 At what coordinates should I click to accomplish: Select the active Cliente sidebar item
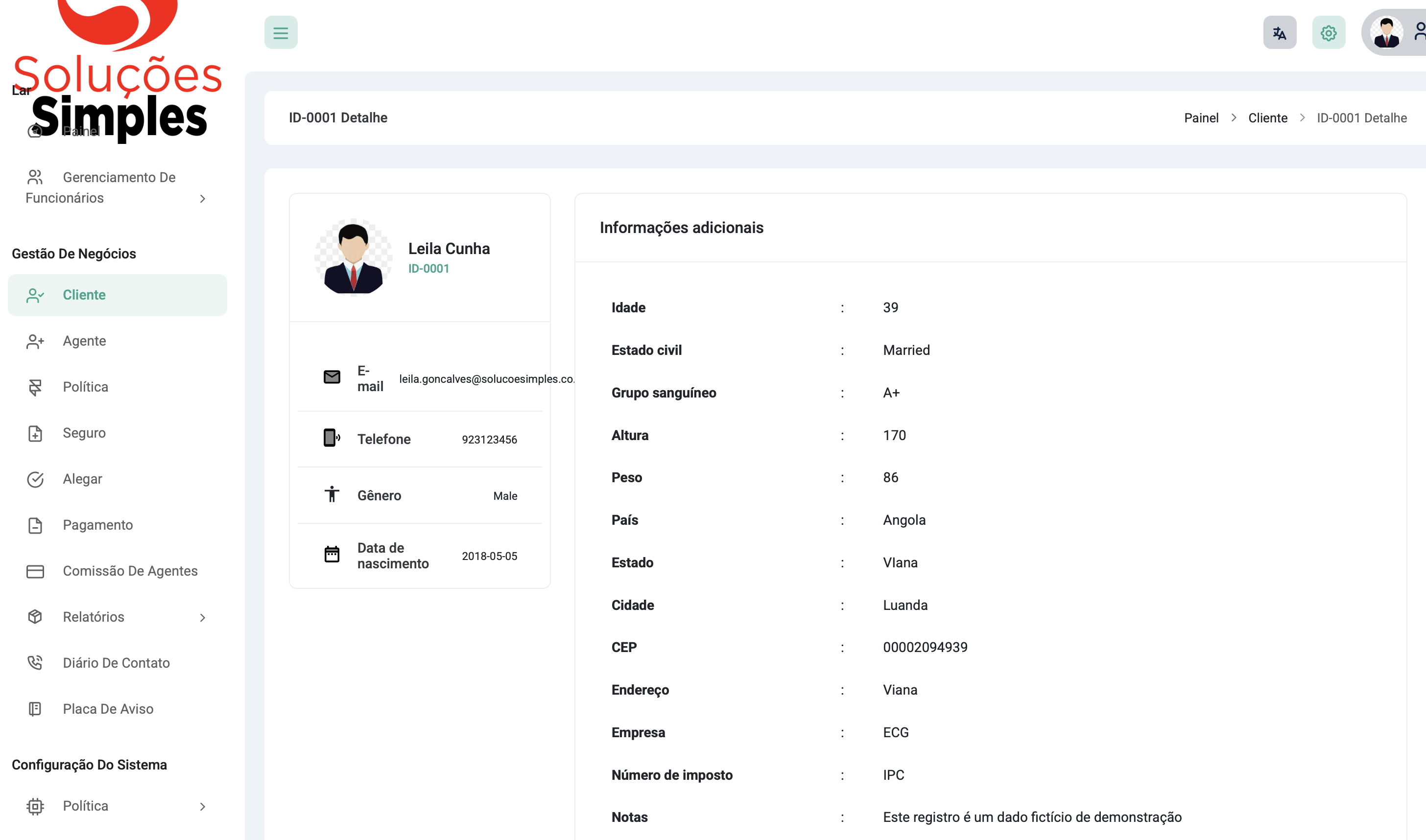(84, 295)
